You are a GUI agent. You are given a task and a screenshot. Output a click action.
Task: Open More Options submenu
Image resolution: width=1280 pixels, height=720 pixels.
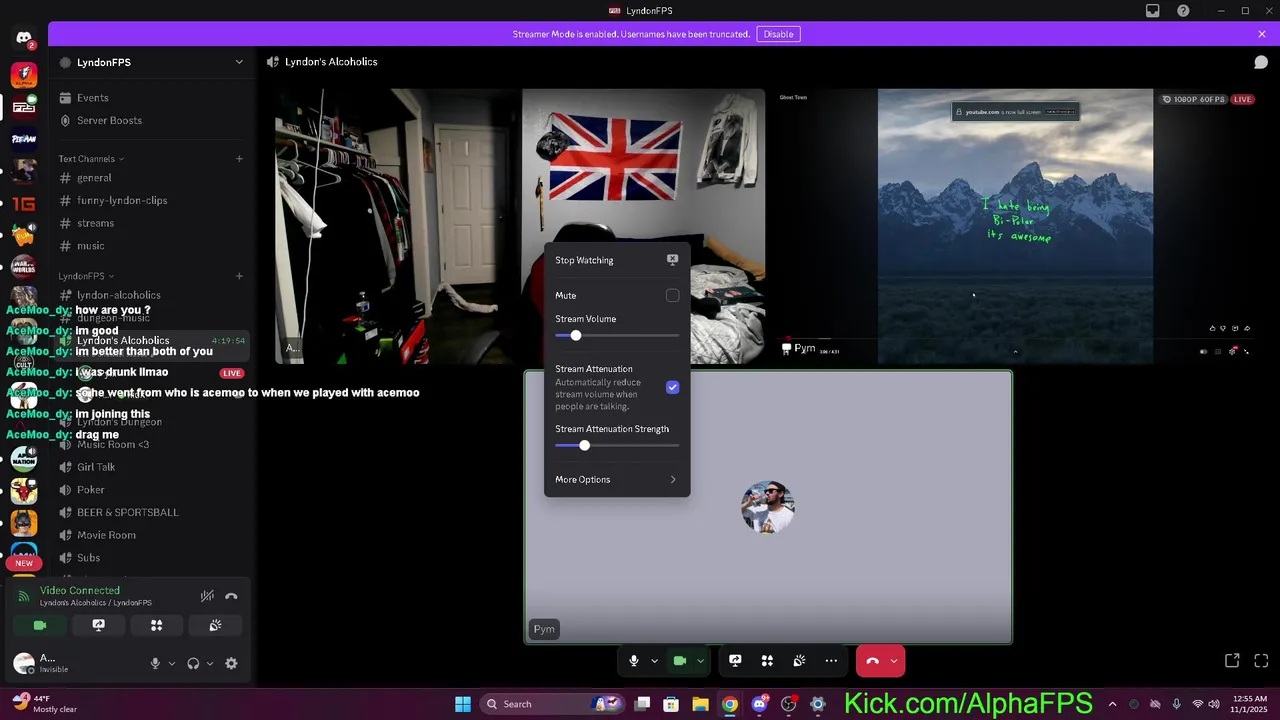(616, 480)
